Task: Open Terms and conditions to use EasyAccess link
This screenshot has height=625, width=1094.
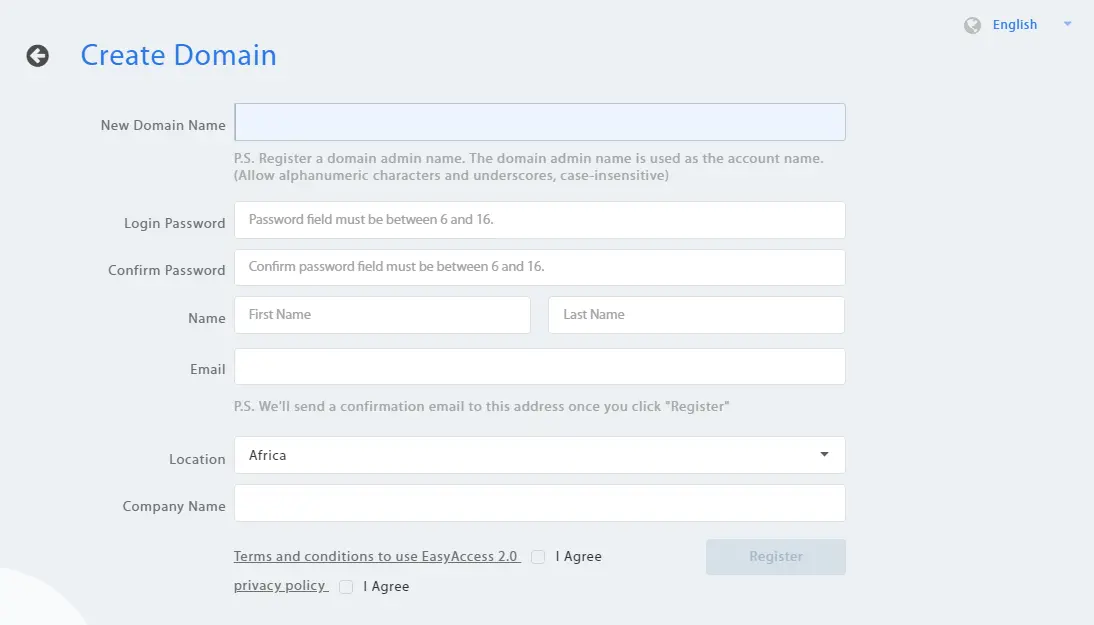Action: pyautogui.click(x=377, y=557)
